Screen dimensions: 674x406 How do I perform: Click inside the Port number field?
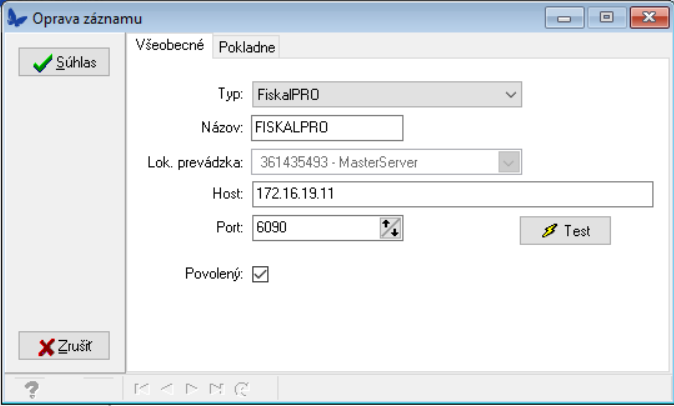click(x=314, y=228)
